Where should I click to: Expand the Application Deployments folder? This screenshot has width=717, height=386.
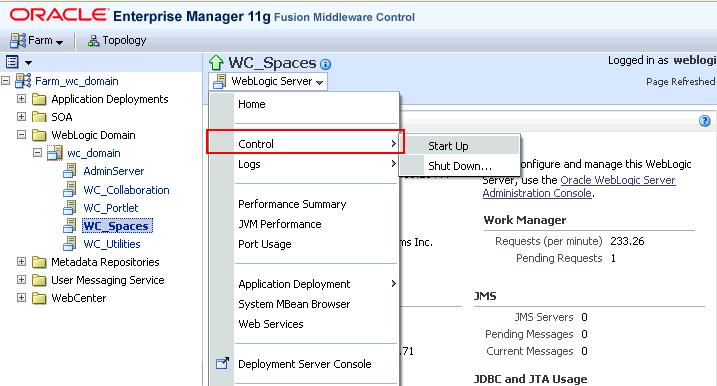click(21, 99)
